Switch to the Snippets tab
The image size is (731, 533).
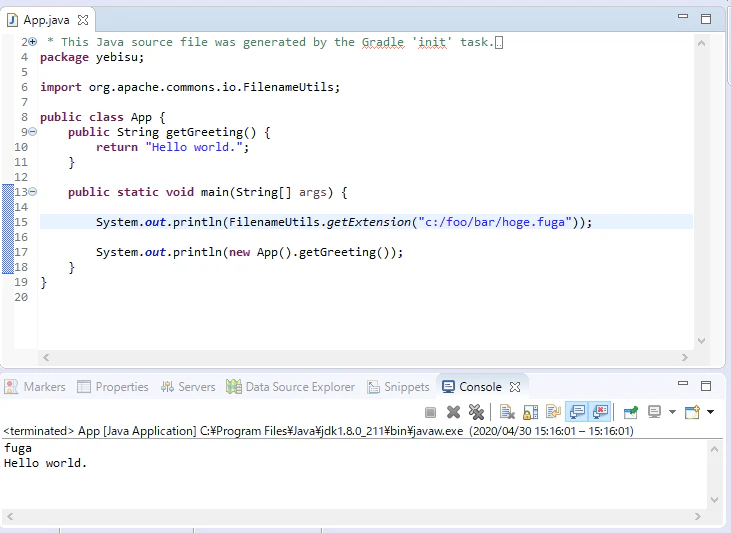(398, 387)
